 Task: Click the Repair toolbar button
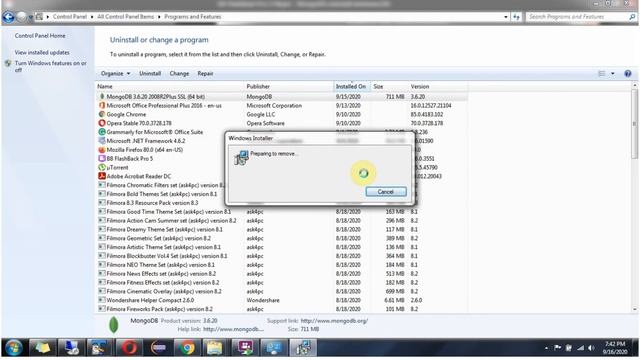[205, 73]
